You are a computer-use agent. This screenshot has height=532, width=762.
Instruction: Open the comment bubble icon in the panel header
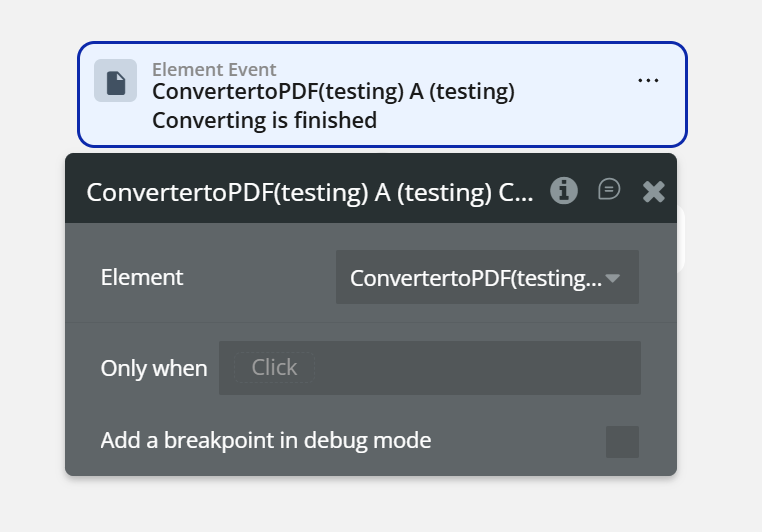pyautogui.click(x=609, y=190)
